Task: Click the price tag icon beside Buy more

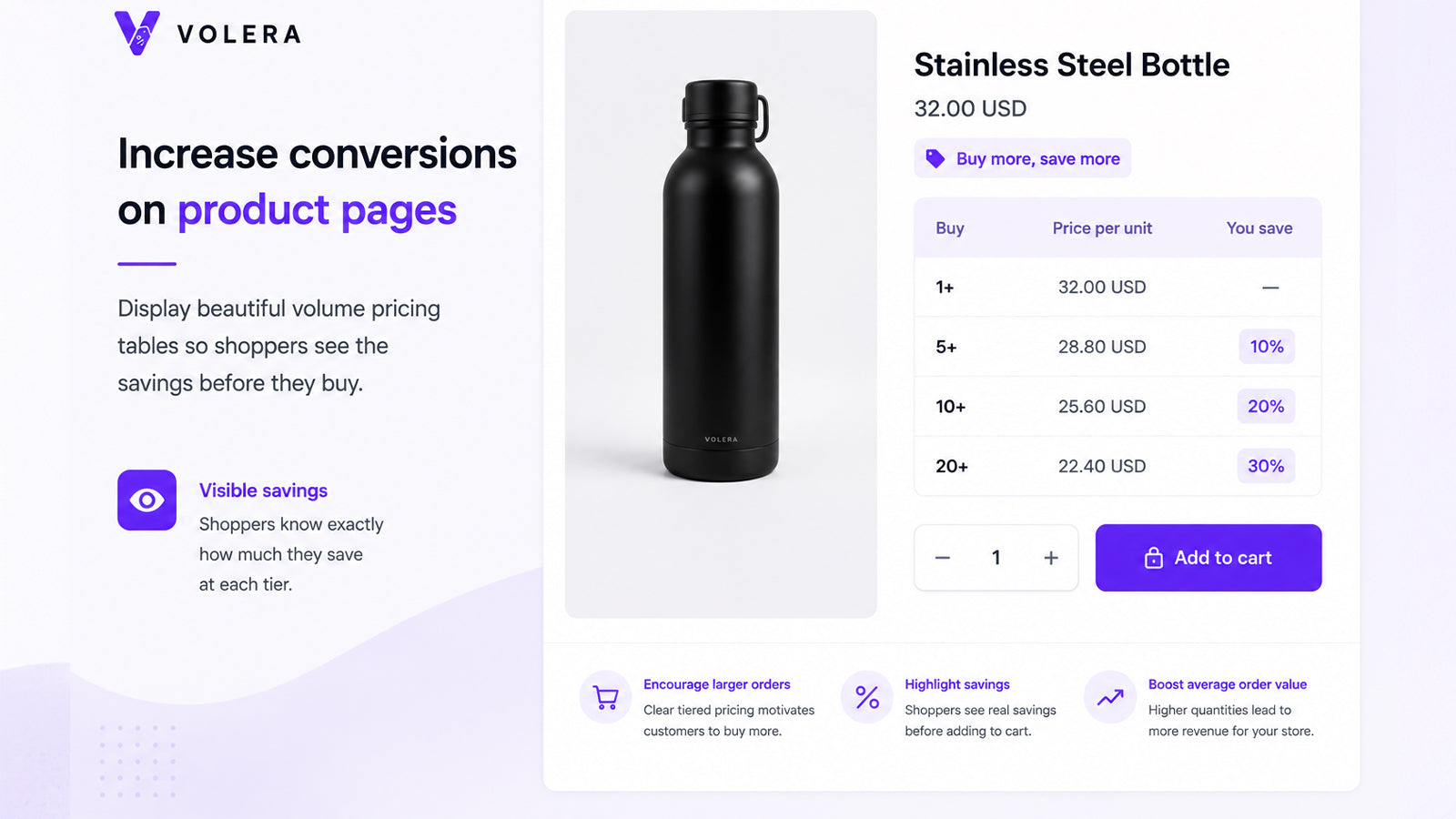Action: pos(935,158)
